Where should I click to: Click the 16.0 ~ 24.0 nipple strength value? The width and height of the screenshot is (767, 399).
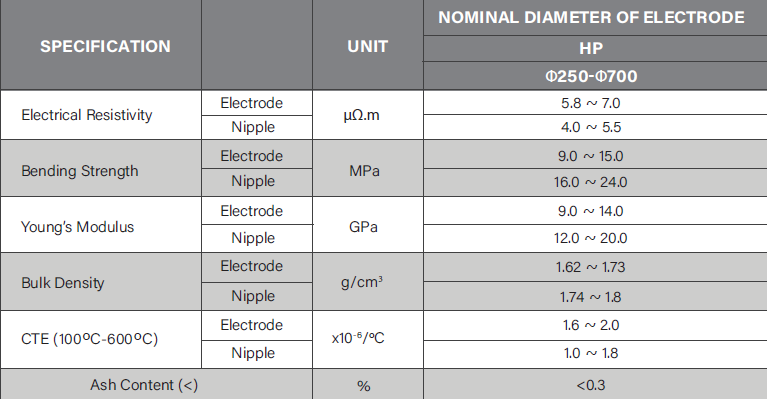(x=590, y=182)
